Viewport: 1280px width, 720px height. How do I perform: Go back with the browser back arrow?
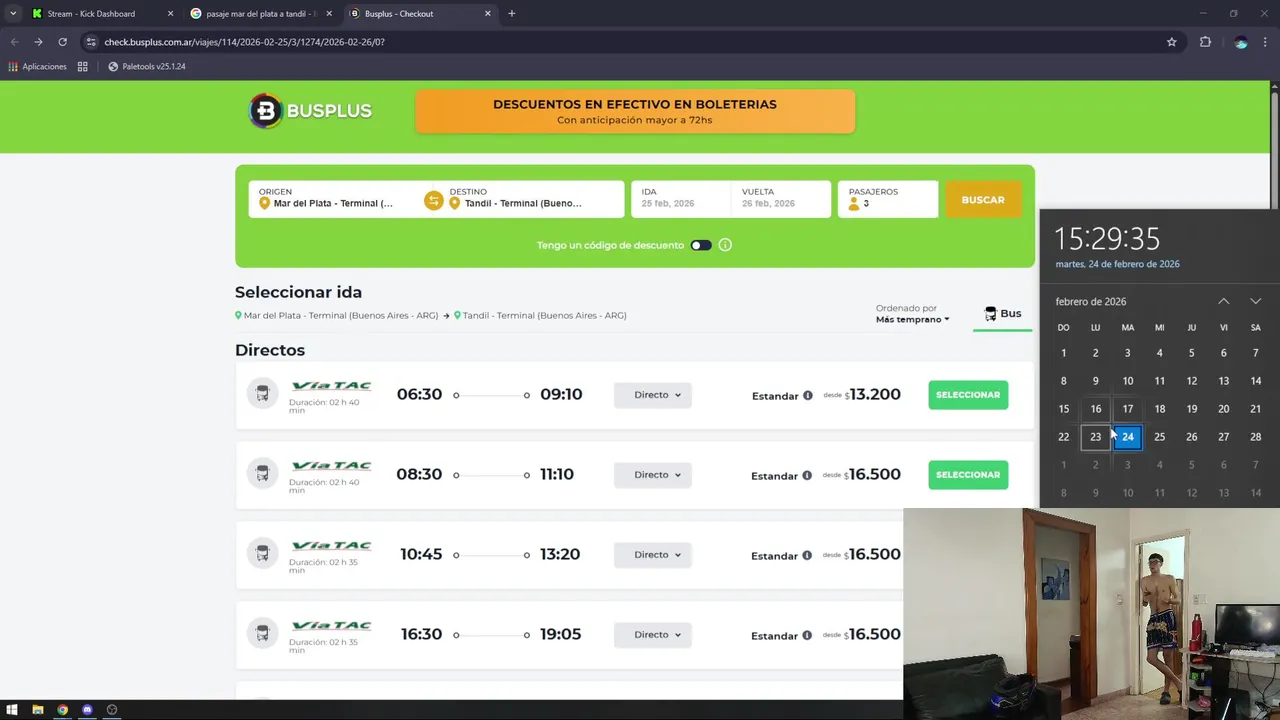tap(14, 42)
